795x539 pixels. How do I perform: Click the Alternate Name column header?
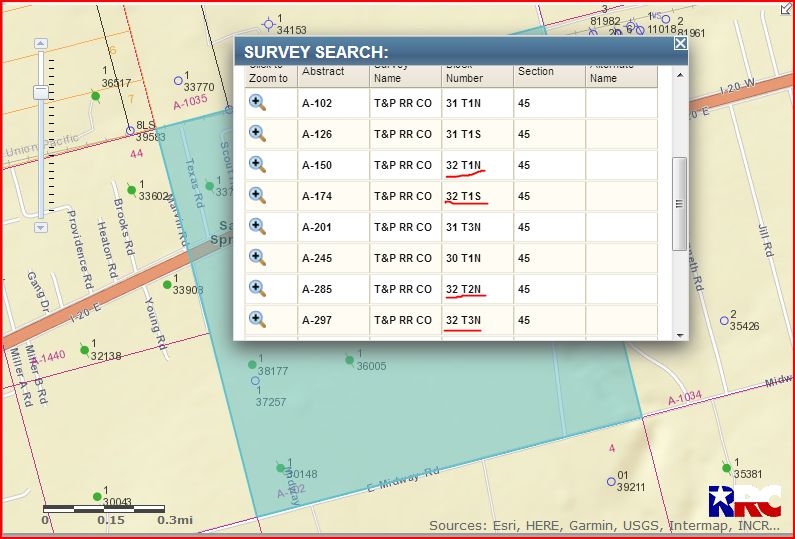[621, 77]
